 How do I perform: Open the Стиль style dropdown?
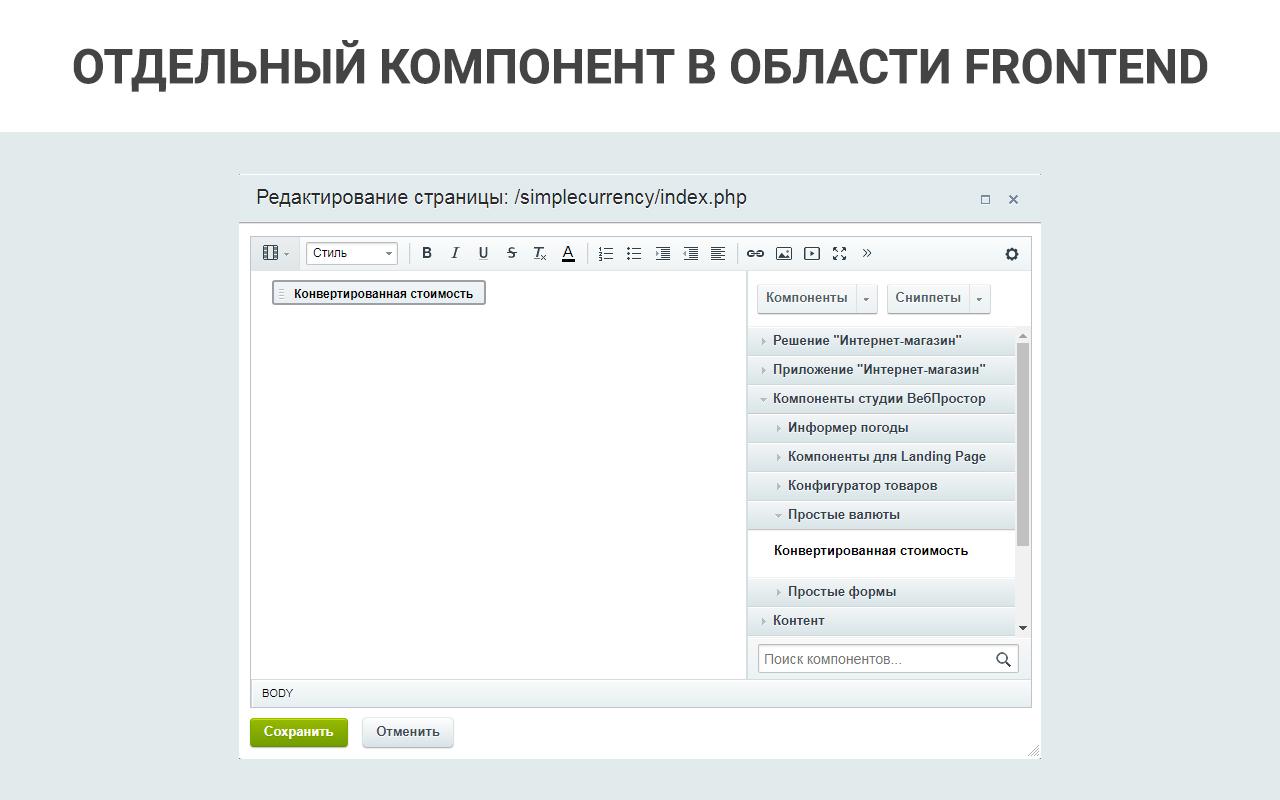(352, 253)
